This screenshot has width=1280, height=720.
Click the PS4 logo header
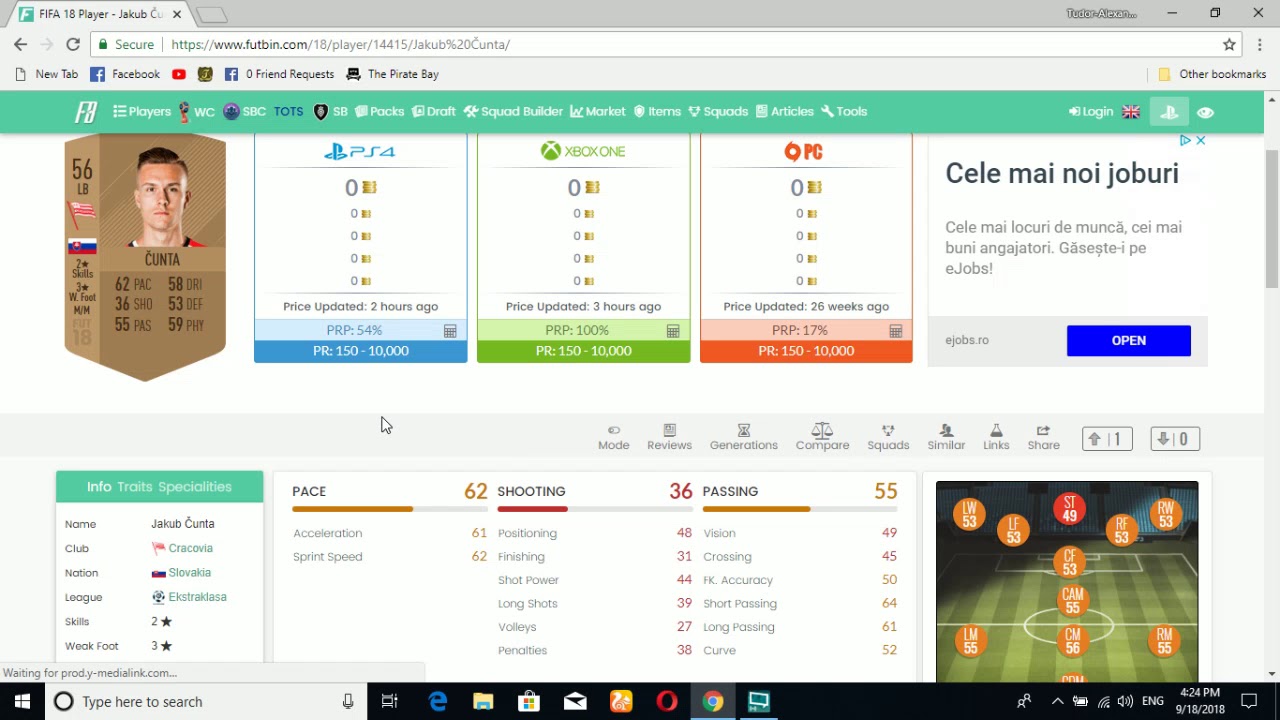(360, 152)
